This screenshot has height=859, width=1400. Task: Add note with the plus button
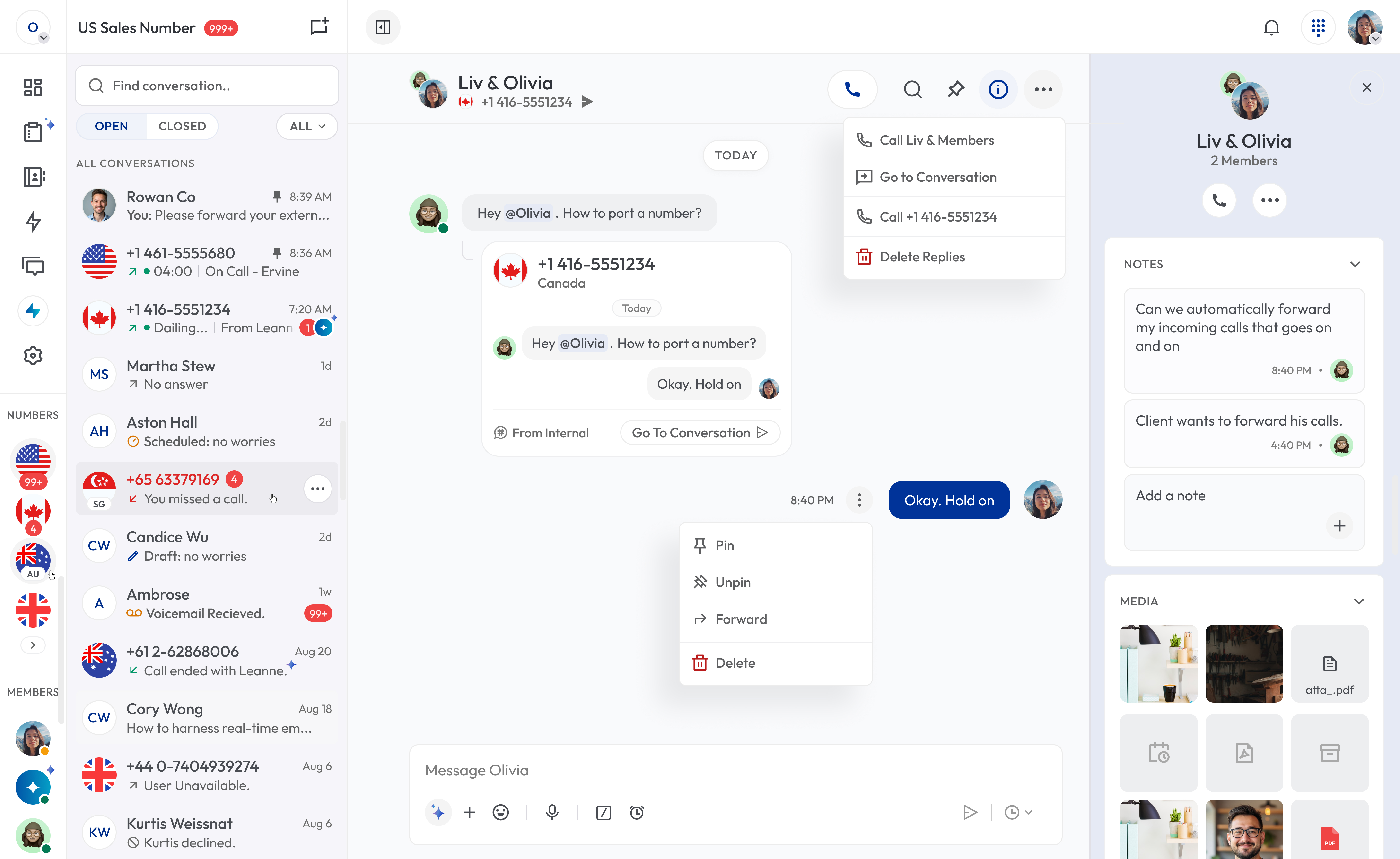[1339, 525]
